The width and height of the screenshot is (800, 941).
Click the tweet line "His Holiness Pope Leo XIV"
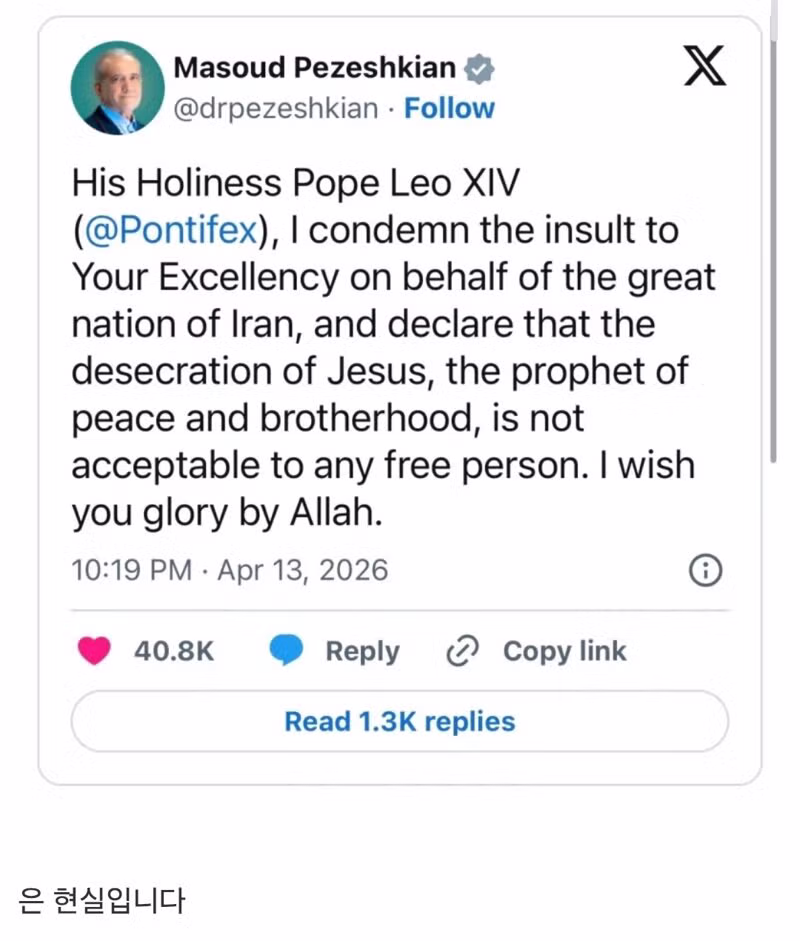(296, 183)
